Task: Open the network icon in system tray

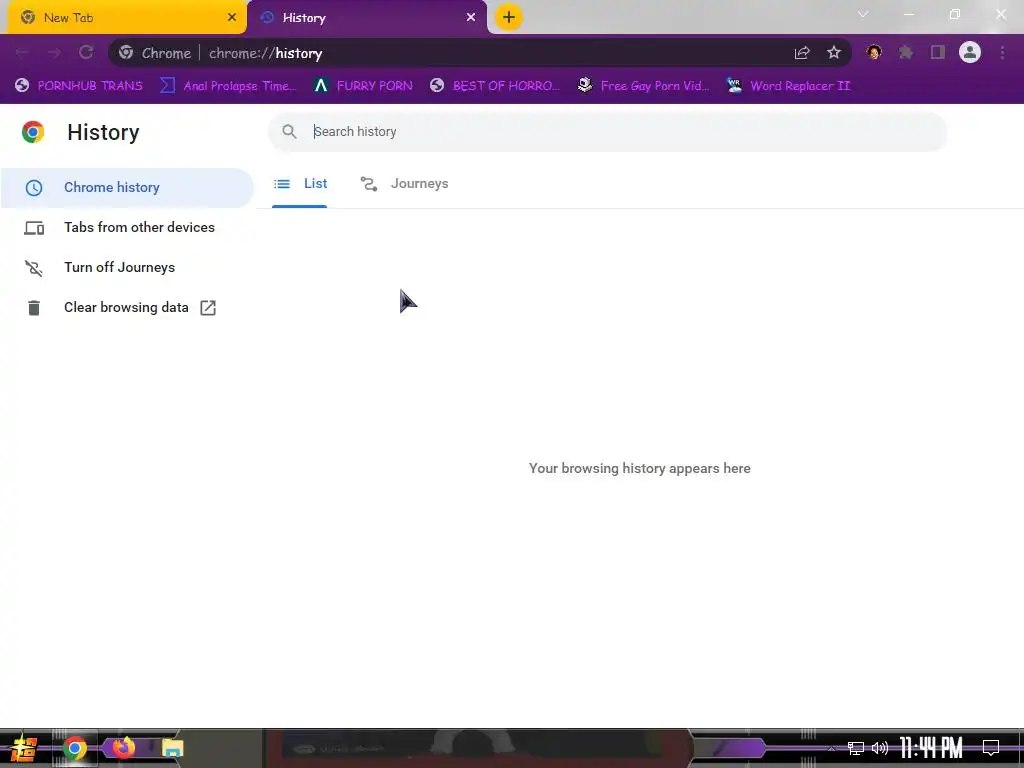Action: (856, 748)
